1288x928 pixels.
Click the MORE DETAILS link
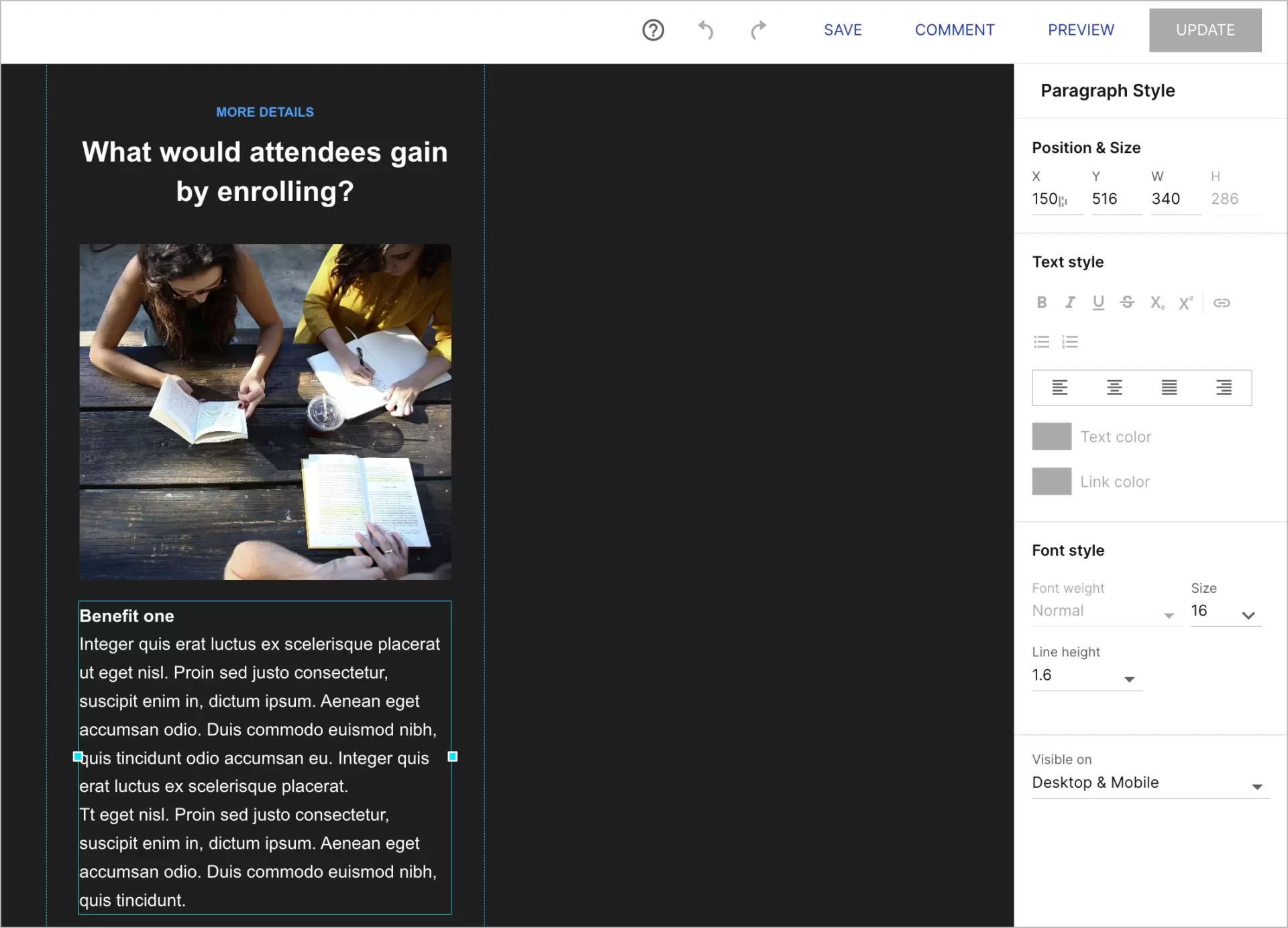(264, 112)
